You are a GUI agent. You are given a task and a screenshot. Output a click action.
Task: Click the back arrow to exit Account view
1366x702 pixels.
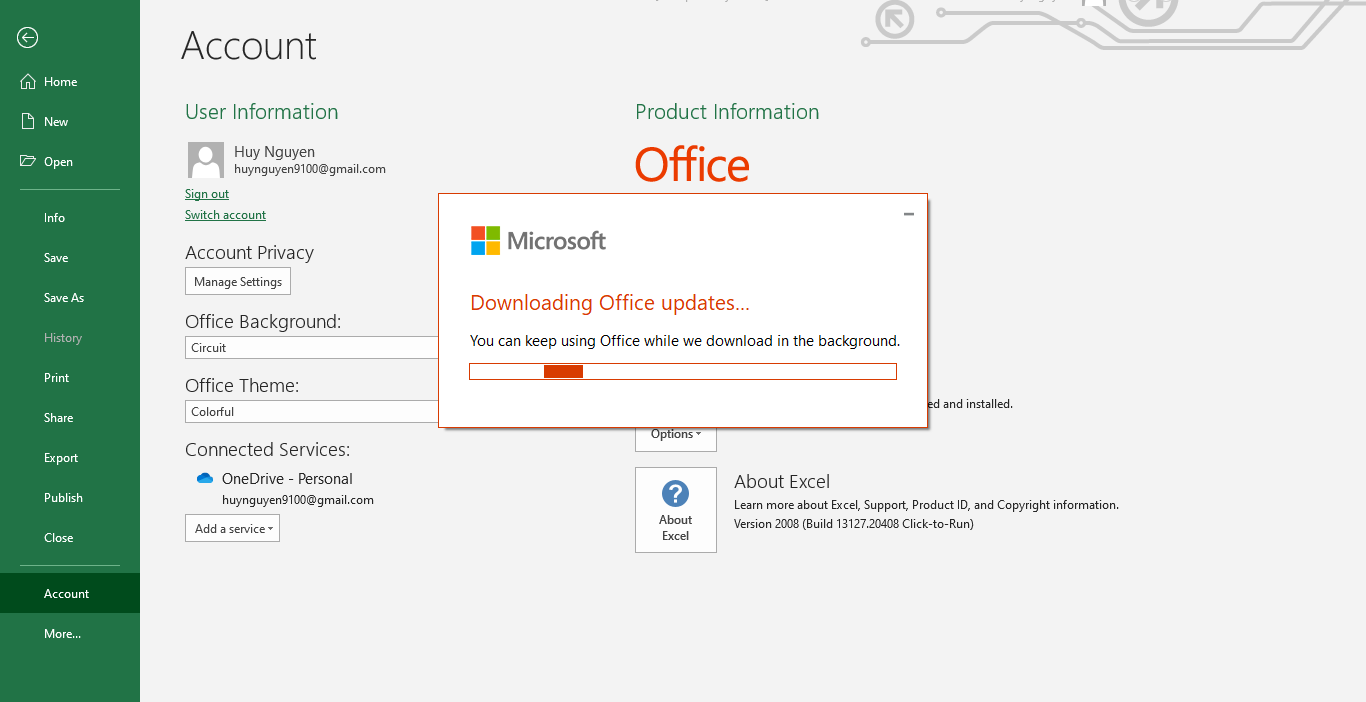point(27,38)
